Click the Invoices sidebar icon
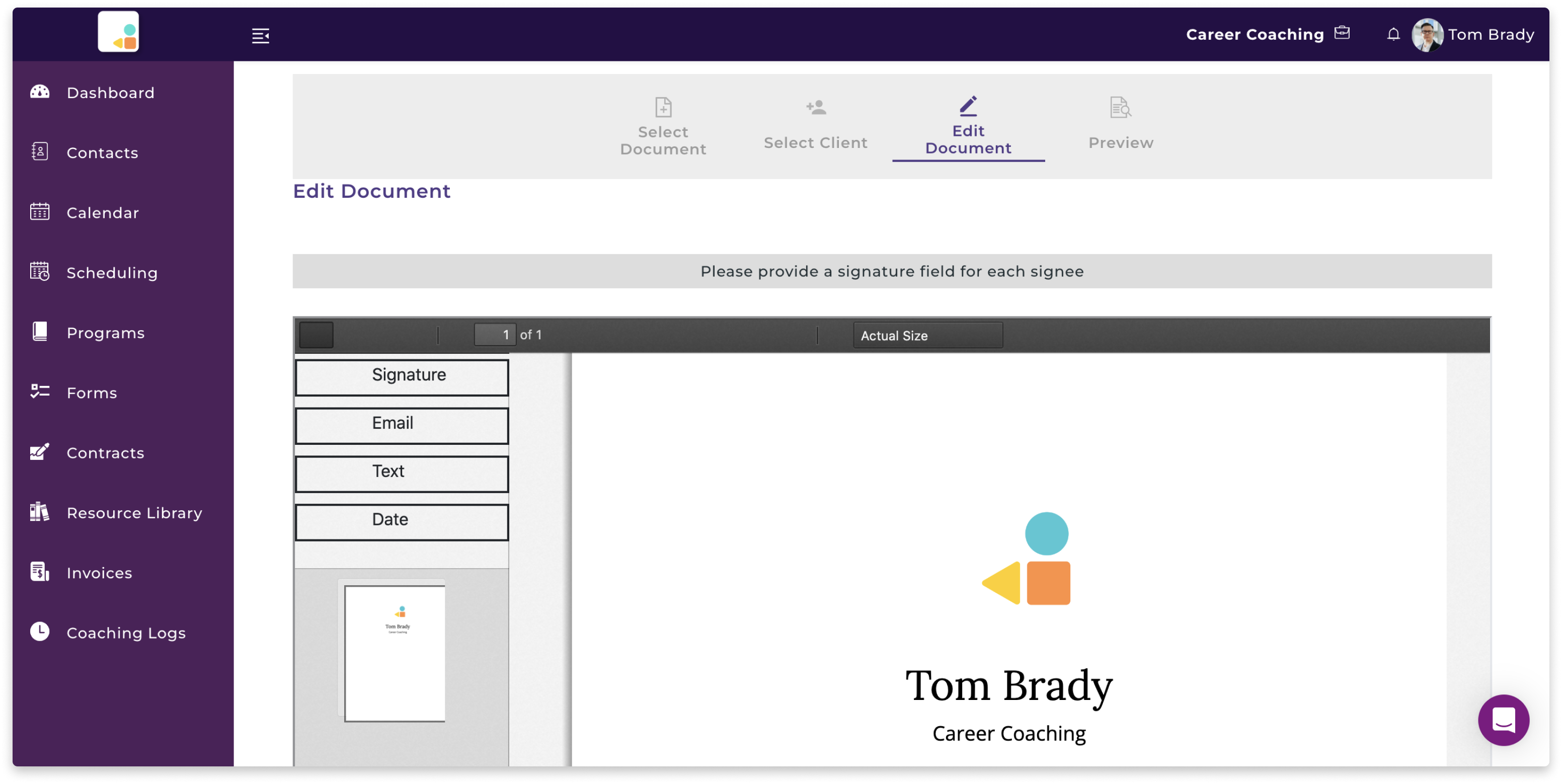Image resolution: width=1562 pixels, height=784 pixels. point(40,572)
